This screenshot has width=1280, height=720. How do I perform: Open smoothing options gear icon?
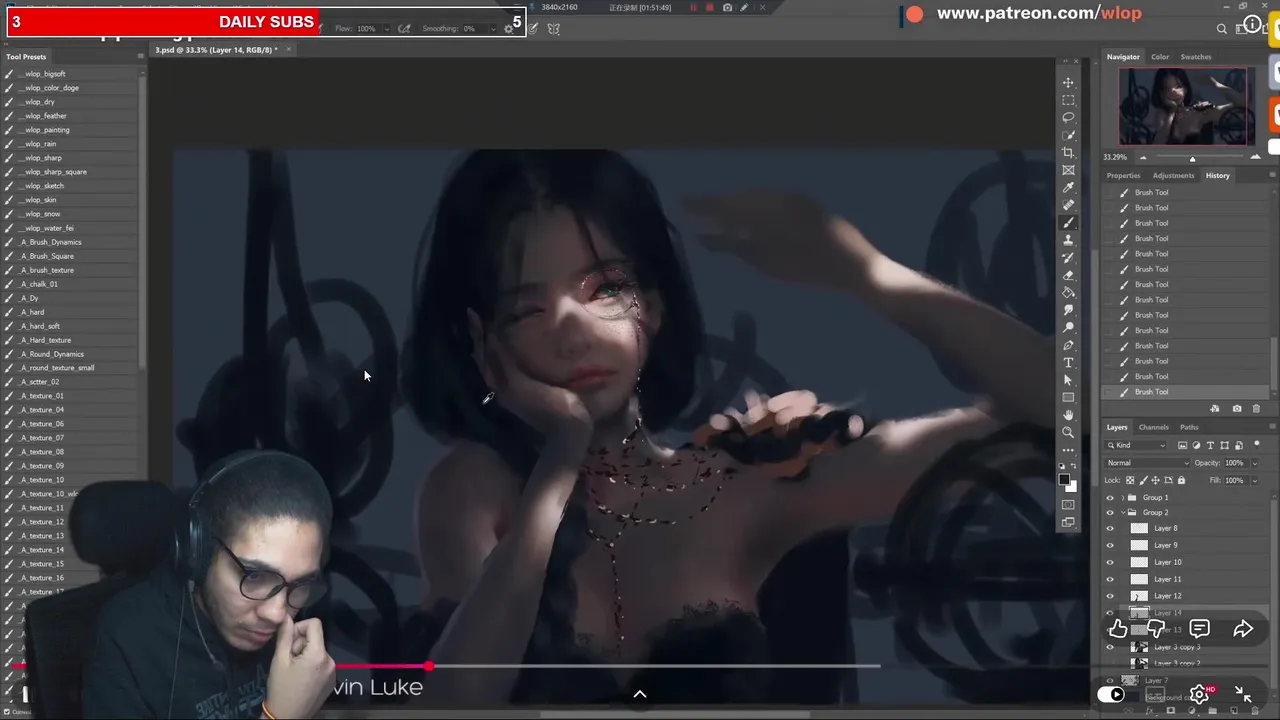pyautogui.click(x=508, y=29)
